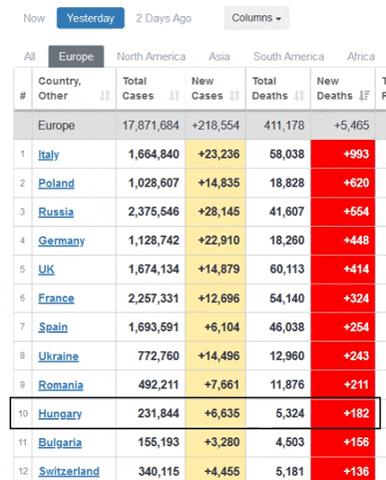386x480 pixels.
Task: Switch to the Now data view
Action: (34, 18)
